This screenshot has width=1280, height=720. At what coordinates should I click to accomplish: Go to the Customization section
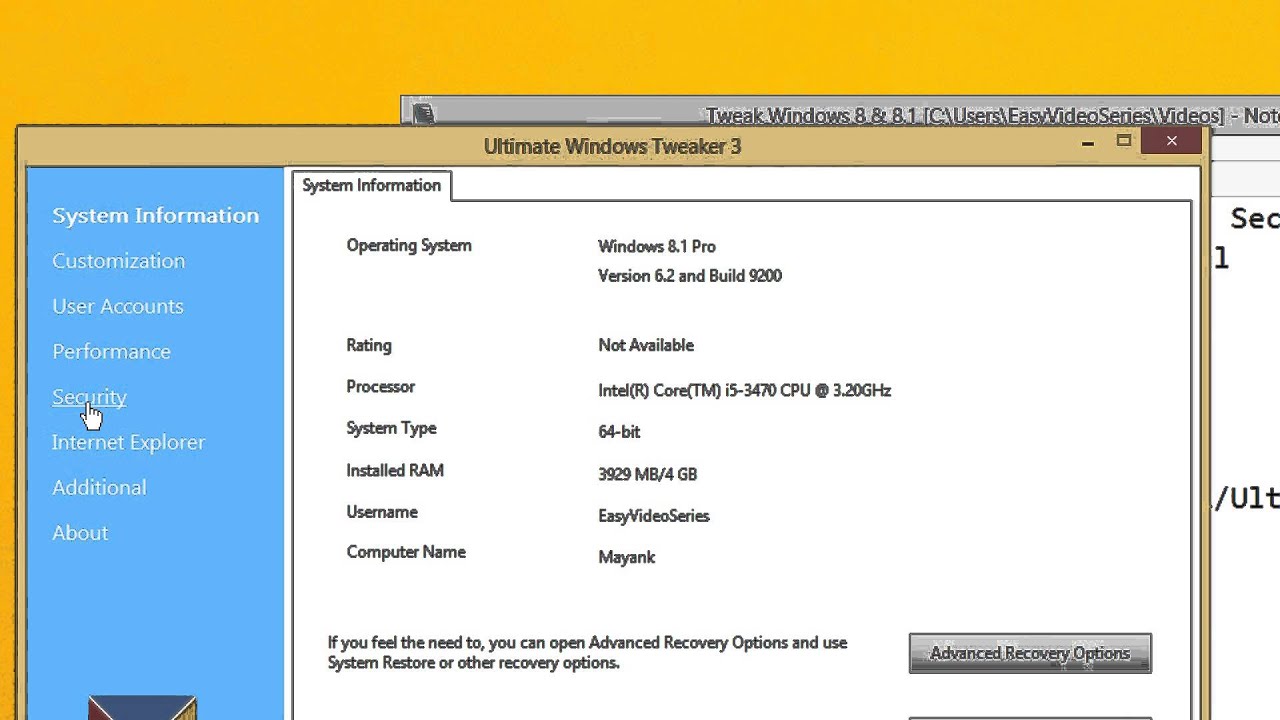click(x=118, y=261)
